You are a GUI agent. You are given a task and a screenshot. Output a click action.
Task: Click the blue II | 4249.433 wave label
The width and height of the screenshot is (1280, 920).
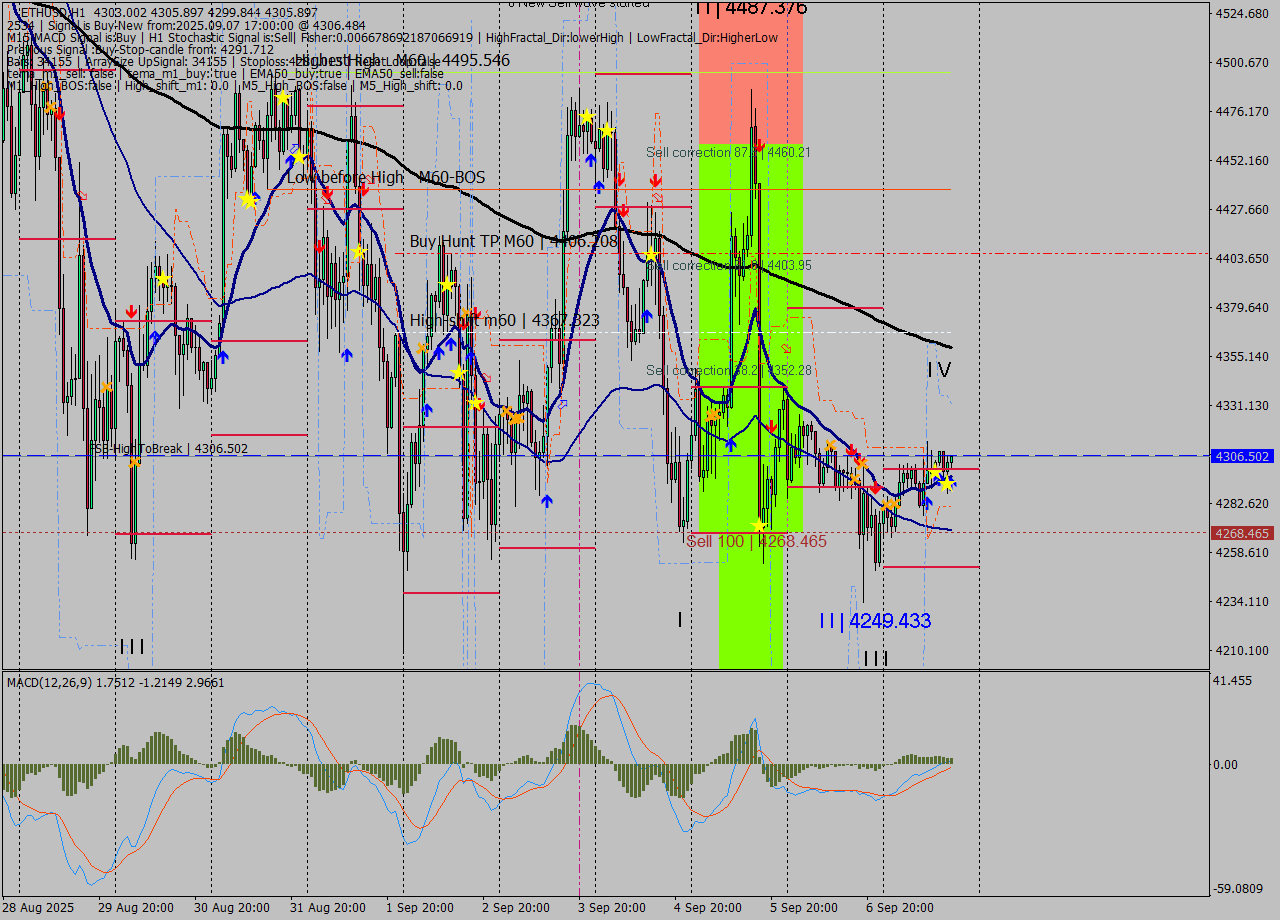[874, 621]
